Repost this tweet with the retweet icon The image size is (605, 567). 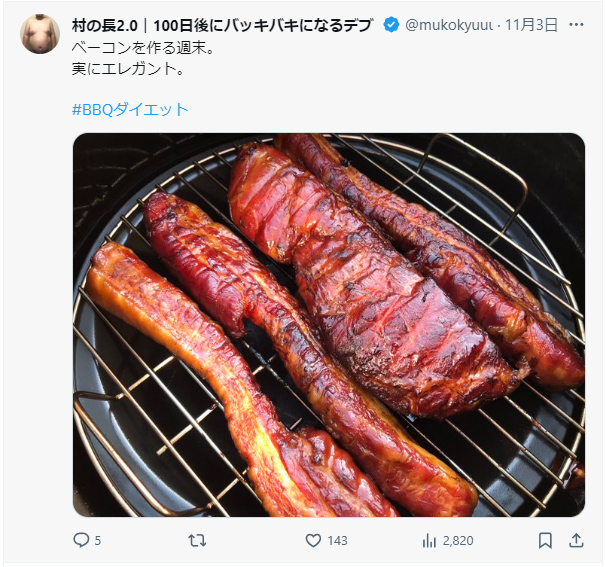[x=197, y=540]
